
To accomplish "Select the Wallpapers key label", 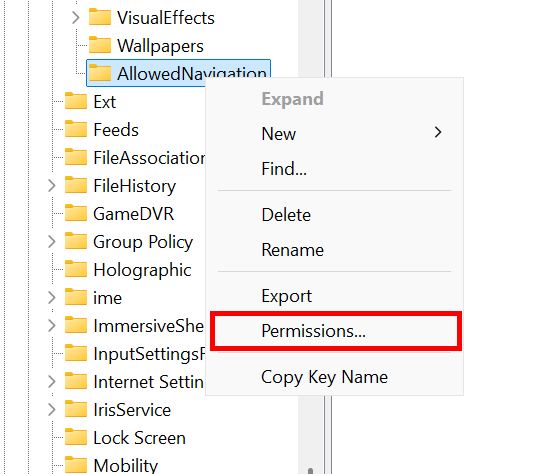I will tap(160, 46).
